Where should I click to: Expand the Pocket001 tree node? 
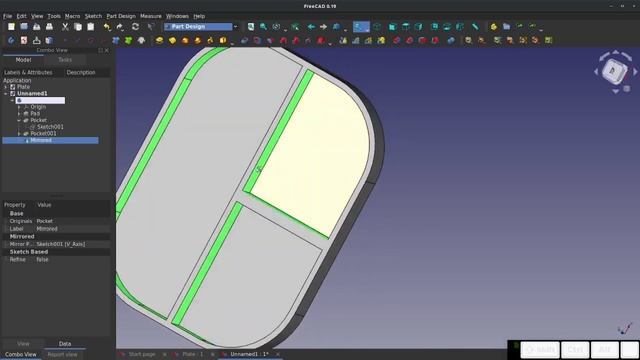pos(19,133)
